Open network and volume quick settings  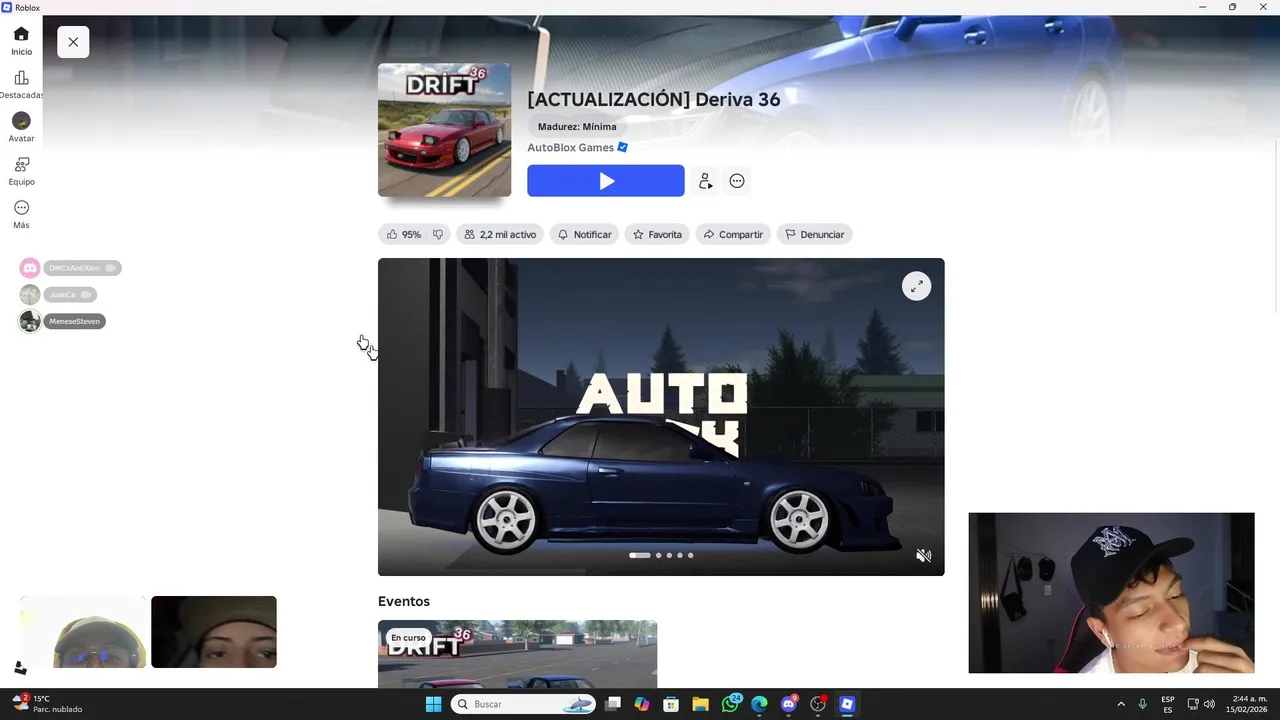click(1203, 704)
